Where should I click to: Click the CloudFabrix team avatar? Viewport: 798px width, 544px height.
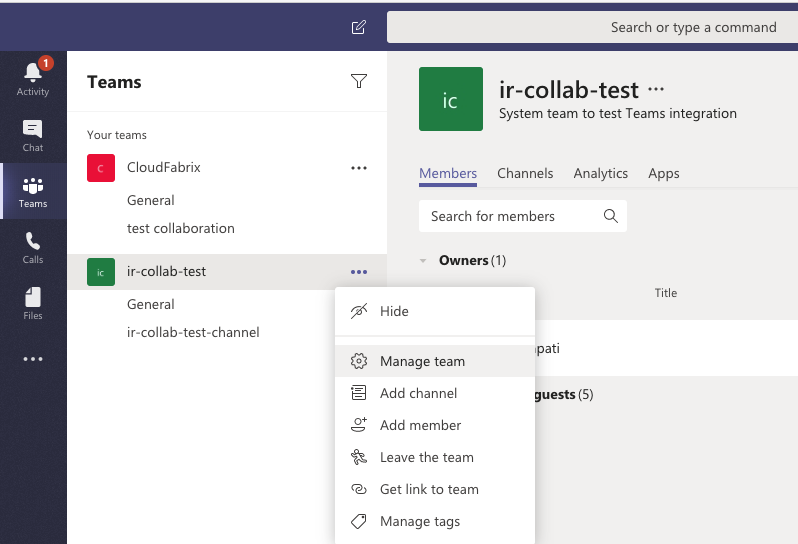[x=101, y=168]
